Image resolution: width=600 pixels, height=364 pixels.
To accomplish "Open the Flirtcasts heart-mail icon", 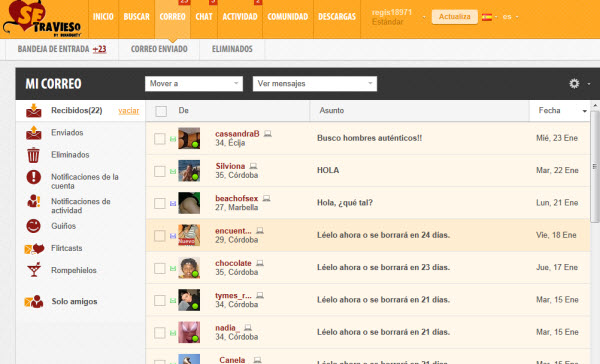I will (34, 248).
